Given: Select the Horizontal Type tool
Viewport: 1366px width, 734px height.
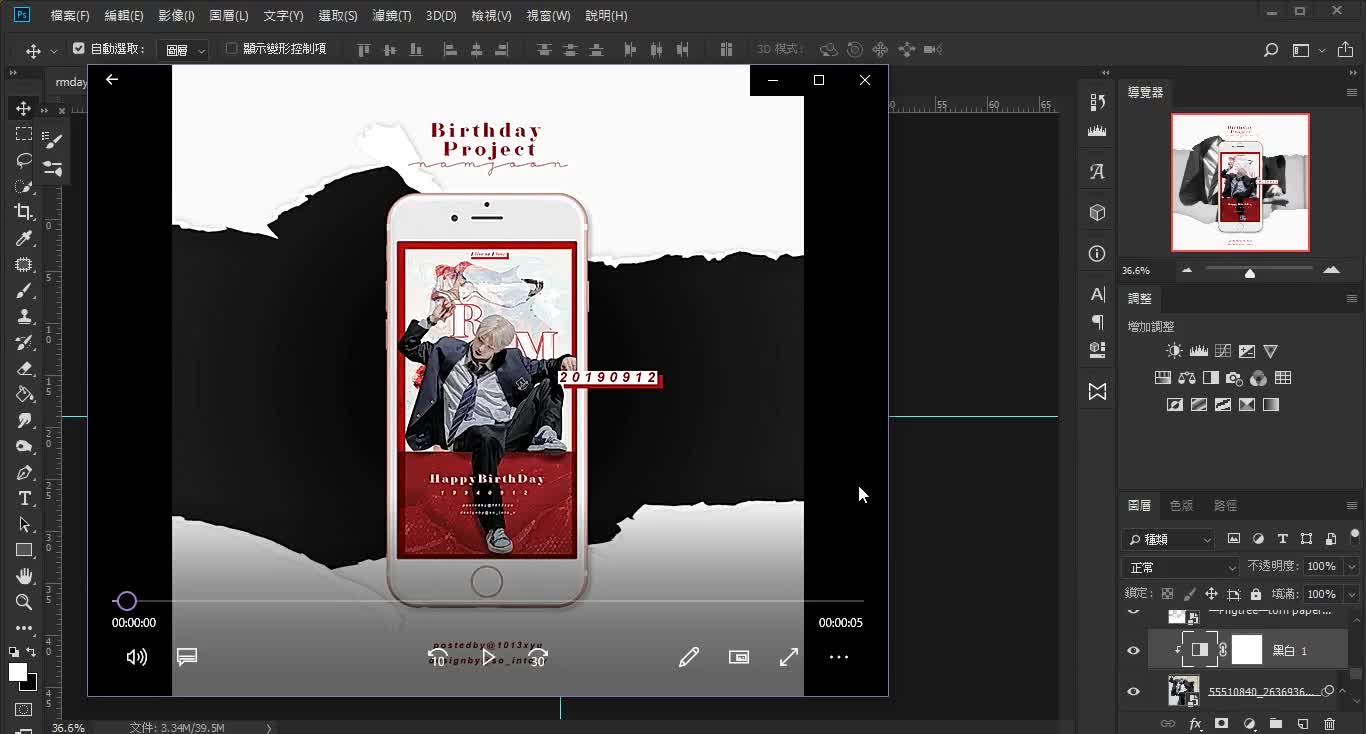Looking at the screenshot, I should point(24,498).
